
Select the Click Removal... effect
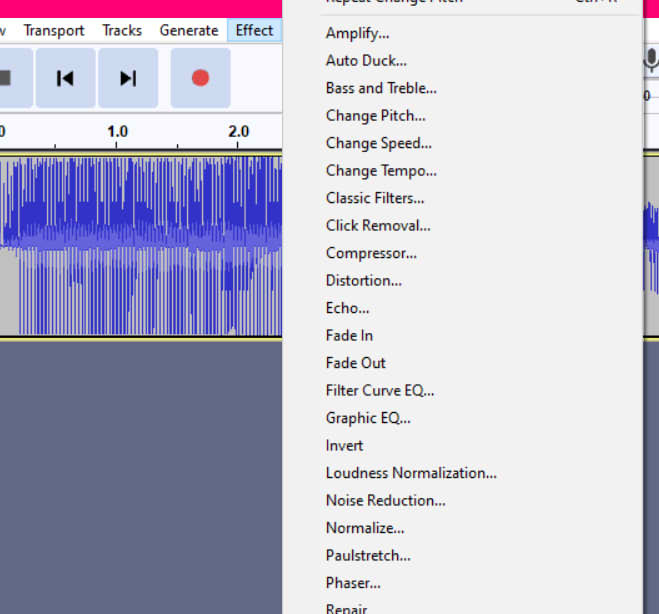coord(462,226)
